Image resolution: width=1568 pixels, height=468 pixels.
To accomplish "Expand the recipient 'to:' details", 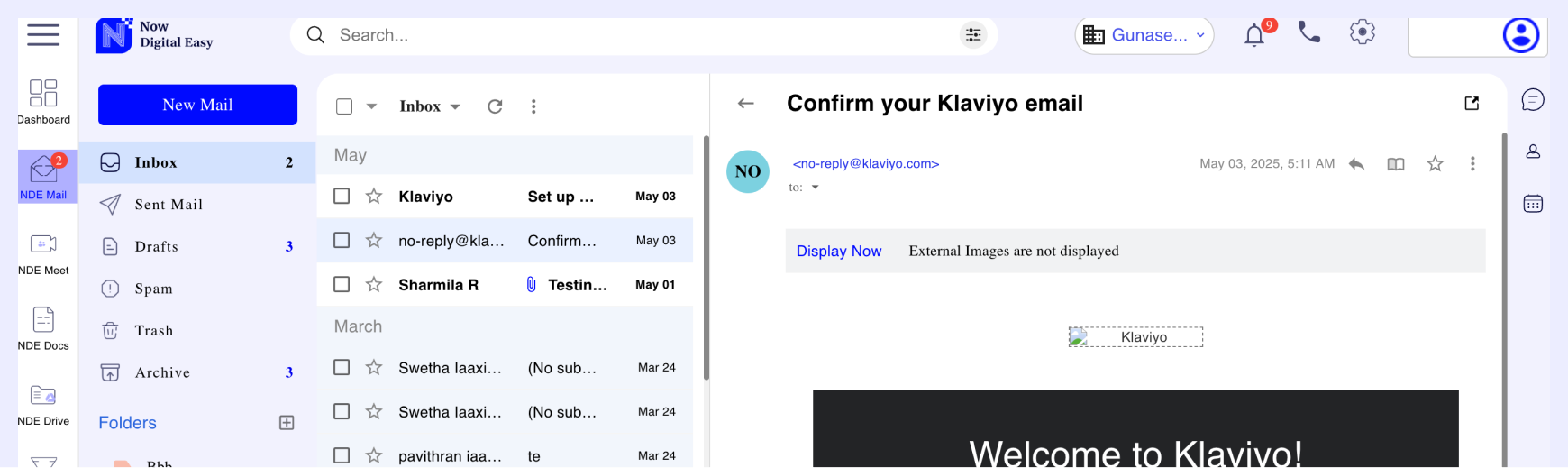I will point(815,188).
